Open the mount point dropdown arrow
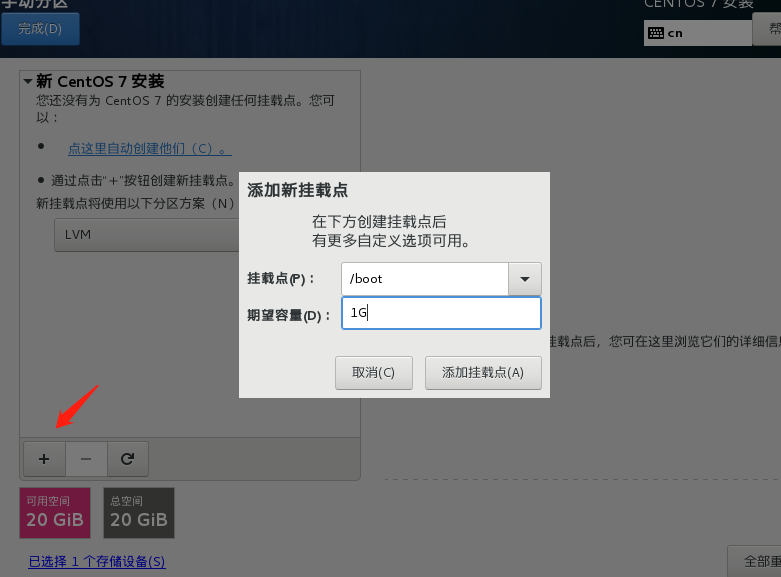Viewport: 781px width, 577px height. [524, 279]
